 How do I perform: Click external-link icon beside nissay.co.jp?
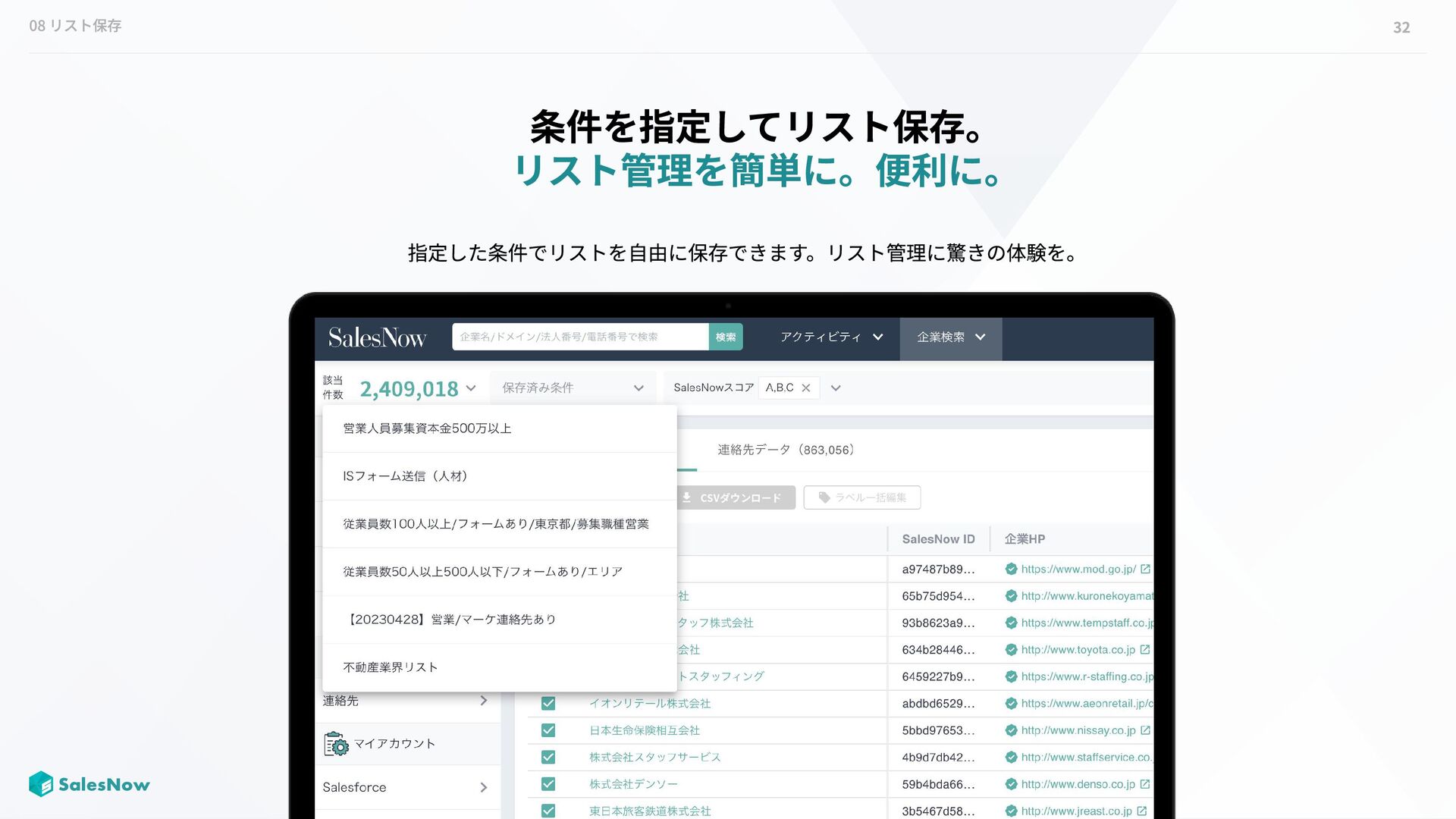1145,730
